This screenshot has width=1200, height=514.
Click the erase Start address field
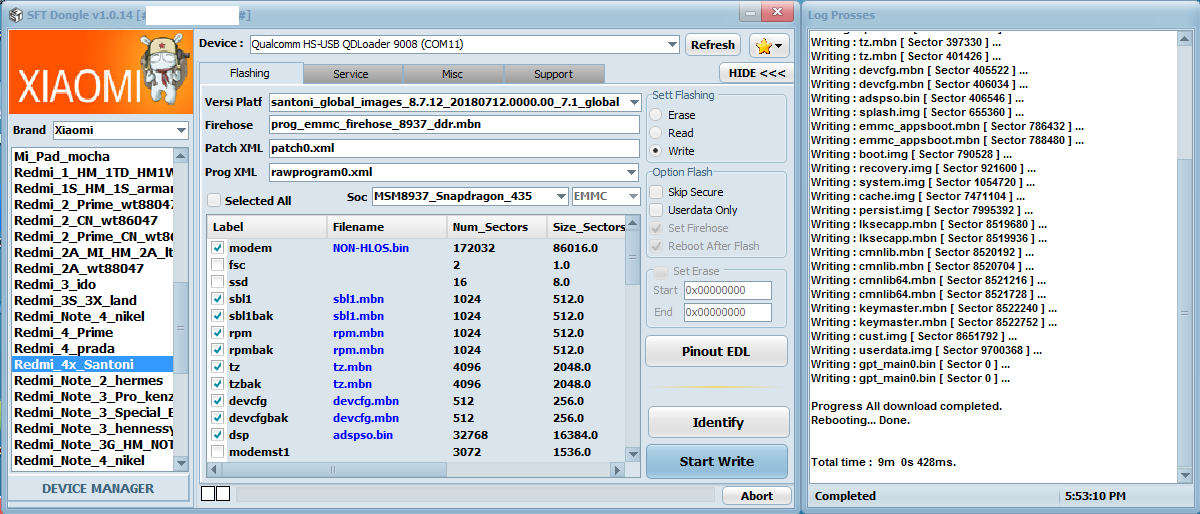[728, 290]
